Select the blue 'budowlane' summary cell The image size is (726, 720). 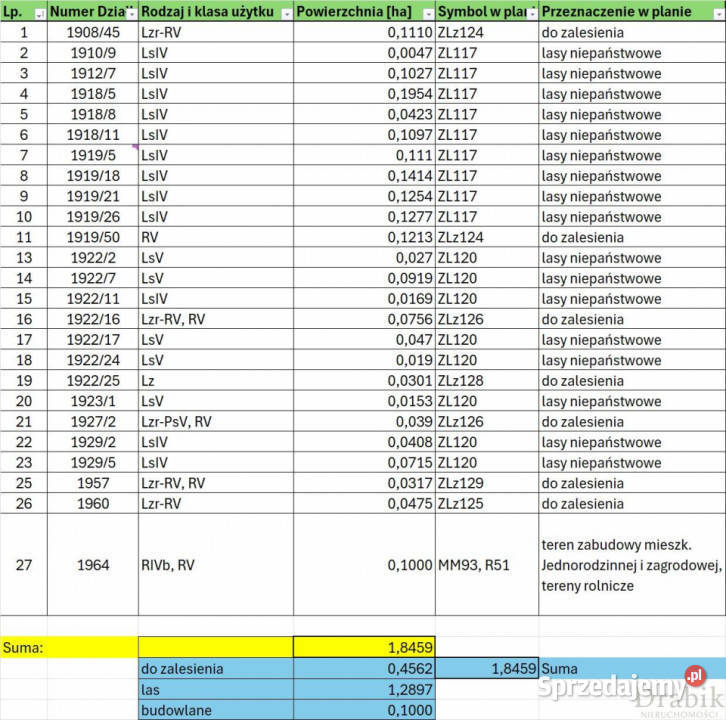(x=215, y=710)
